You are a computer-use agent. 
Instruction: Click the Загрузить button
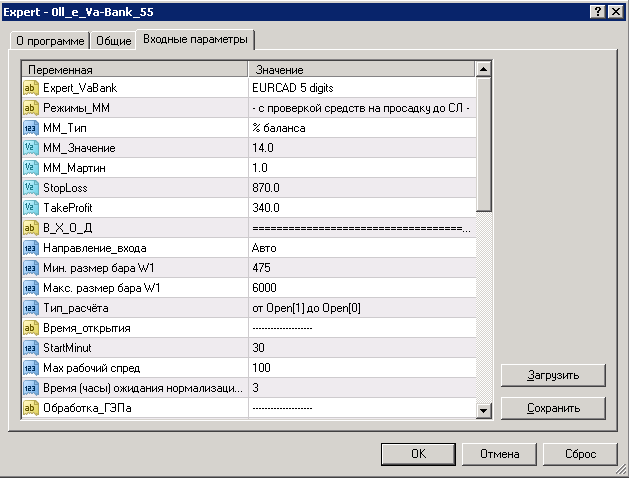point(553,375)
